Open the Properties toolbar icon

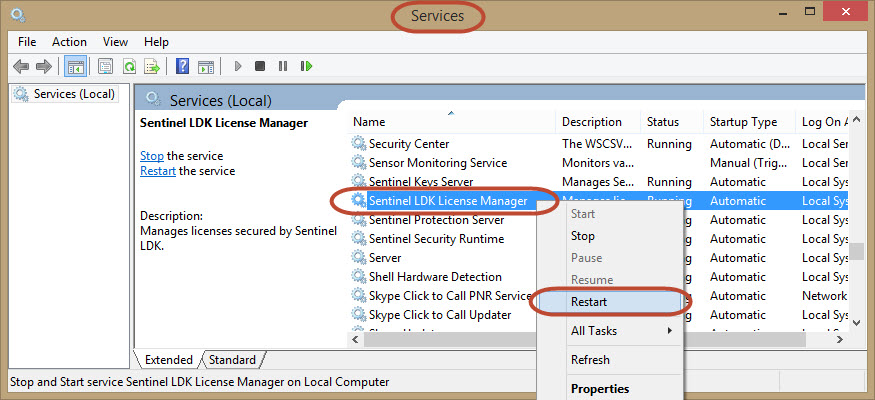105,67
